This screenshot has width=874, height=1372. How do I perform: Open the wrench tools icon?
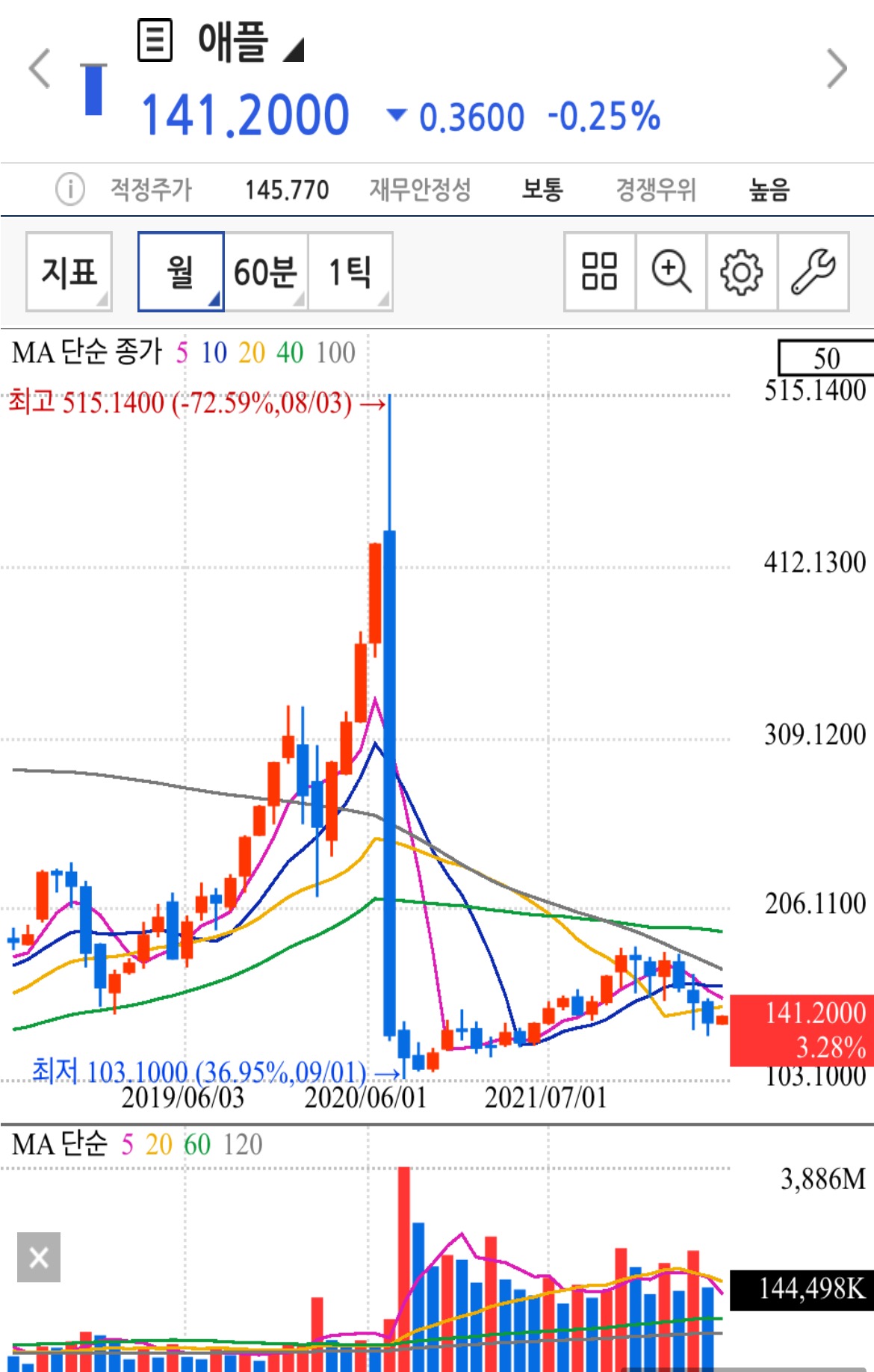813,271
